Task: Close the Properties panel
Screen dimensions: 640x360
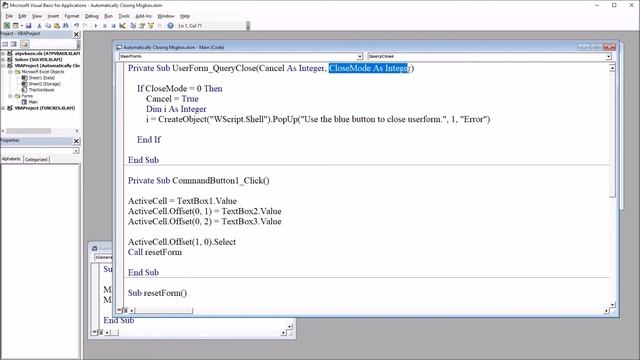Action: (76, 141)
